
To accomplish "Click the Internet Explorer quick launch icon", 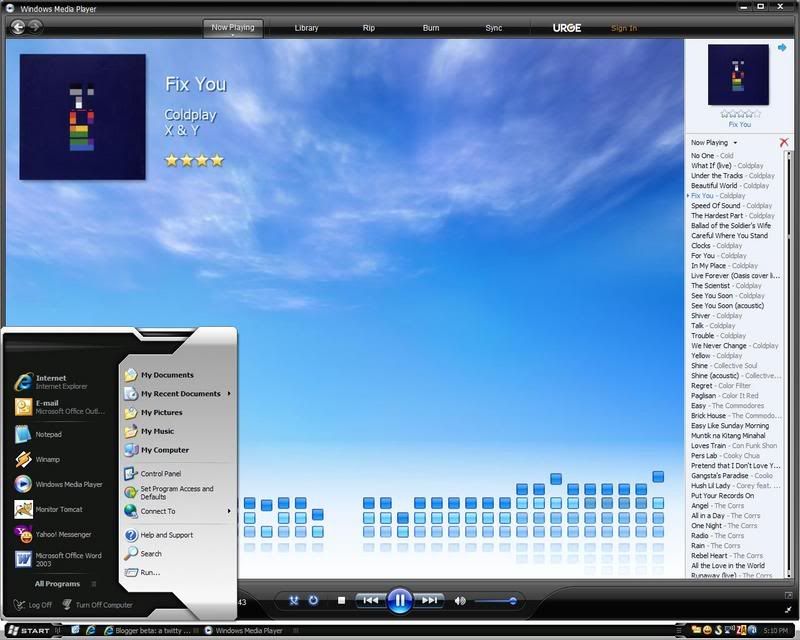I will (x=90, y=631).
